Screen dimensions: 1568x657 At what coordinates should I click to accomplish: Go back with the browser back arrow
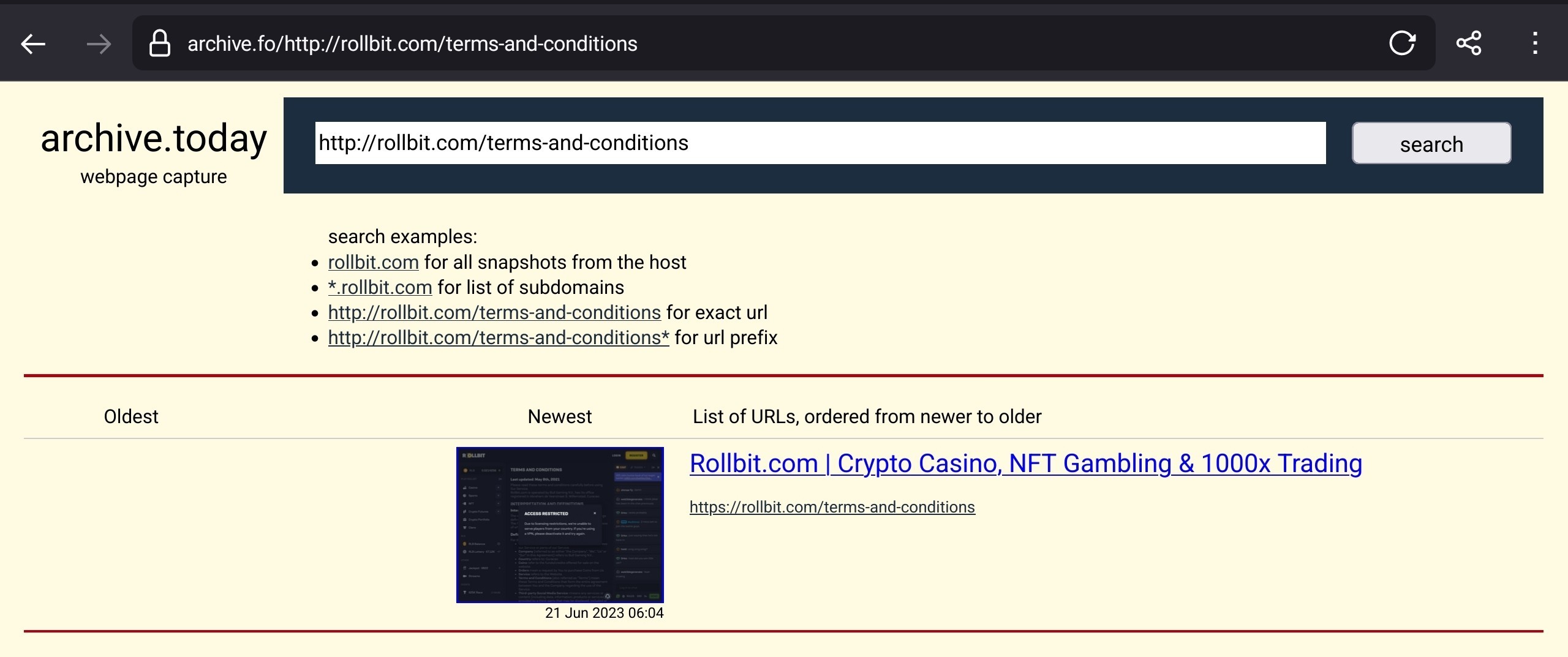[33, 44]
